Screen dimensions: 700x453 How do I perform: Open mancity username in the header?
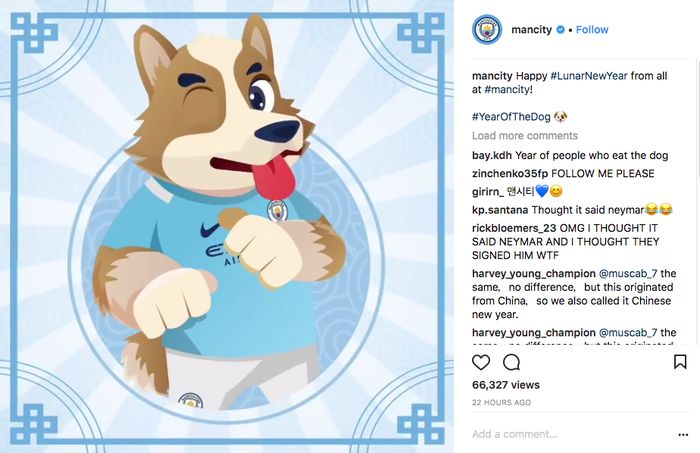(x=531, y=30)
